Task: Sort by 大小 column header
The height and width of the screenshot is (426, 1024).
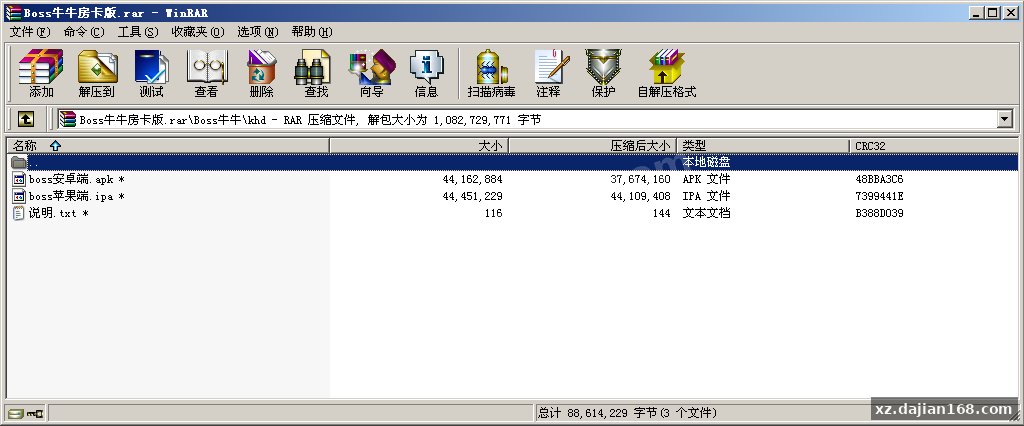Action: coord(419,146)
